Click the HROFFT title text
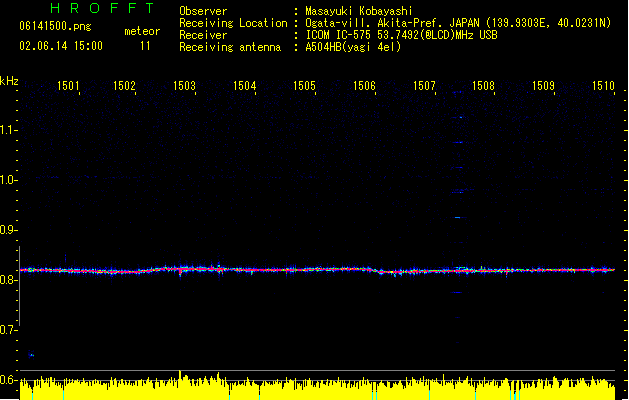Viewport: 629px width, 400px height. click(102, 8)
